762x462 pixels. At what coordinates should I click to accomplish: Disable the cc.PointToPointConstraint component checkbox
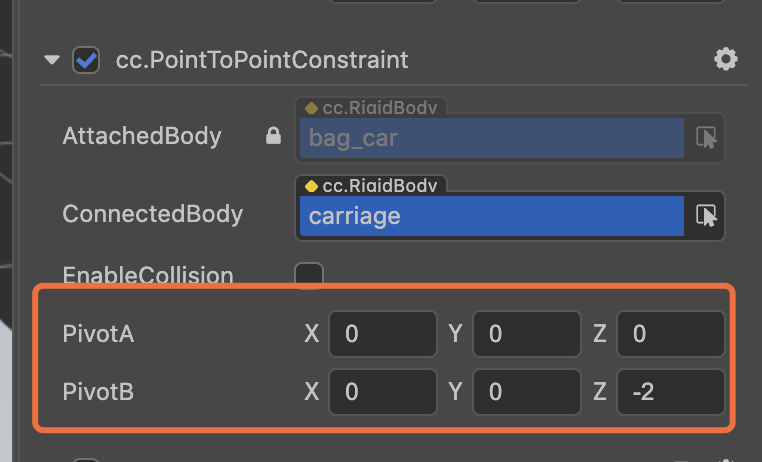(86, 60)
